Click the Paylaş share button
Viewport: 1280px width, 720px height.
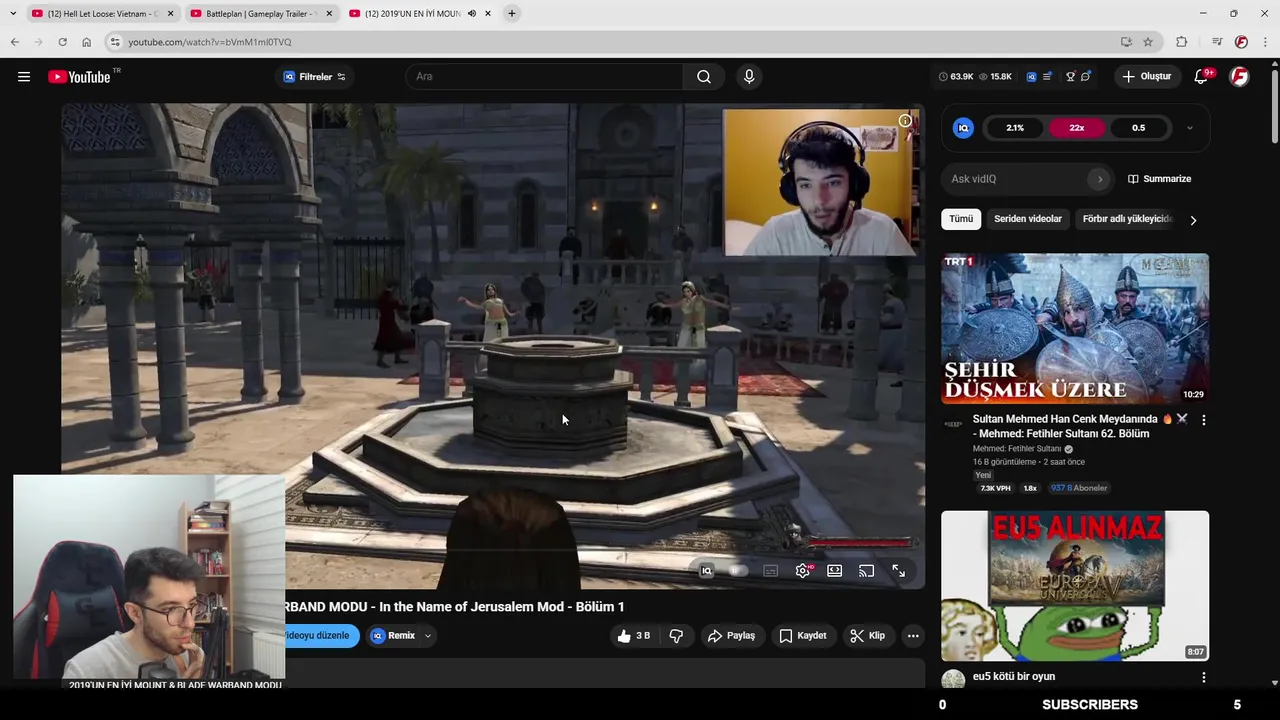pos(731,636)
